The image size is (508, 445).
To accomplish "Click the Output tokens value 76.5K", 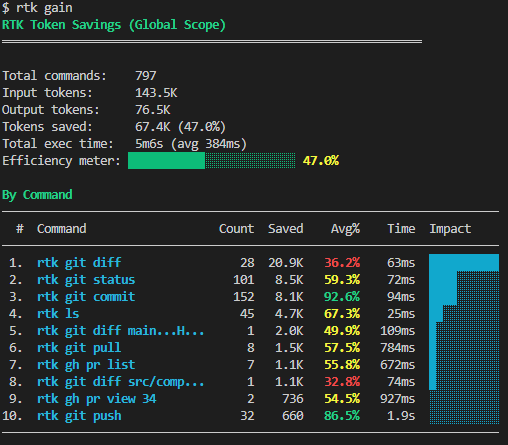I will pos(153,110).
